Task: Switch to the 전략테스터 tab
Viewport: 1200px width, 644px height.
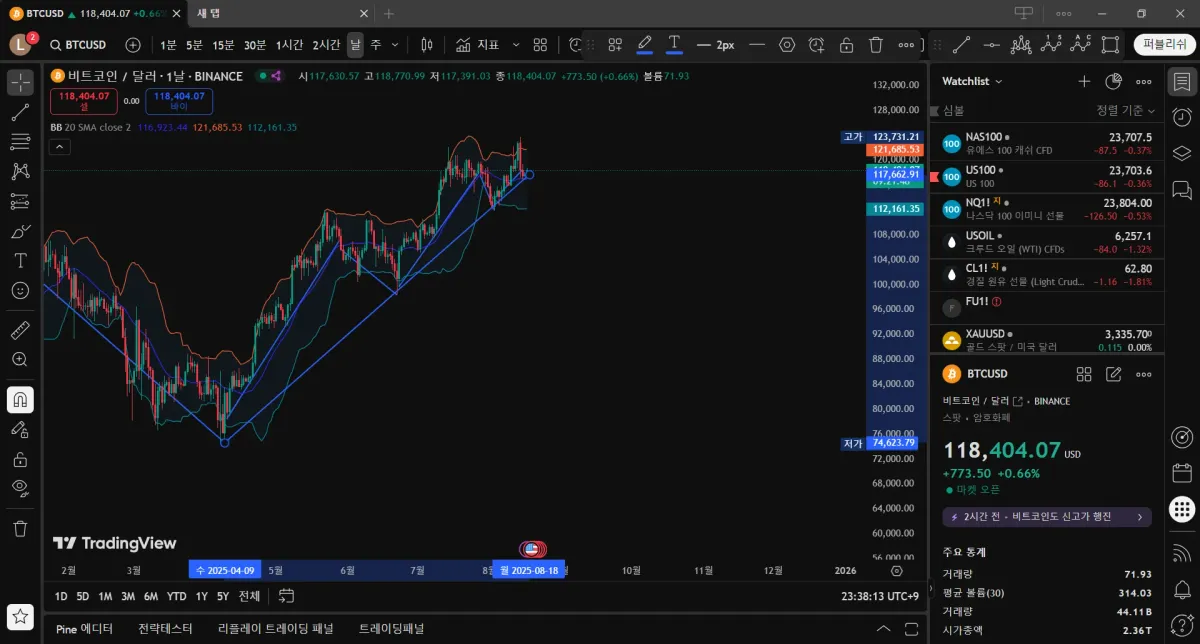Action: click(x=165, y=629)
